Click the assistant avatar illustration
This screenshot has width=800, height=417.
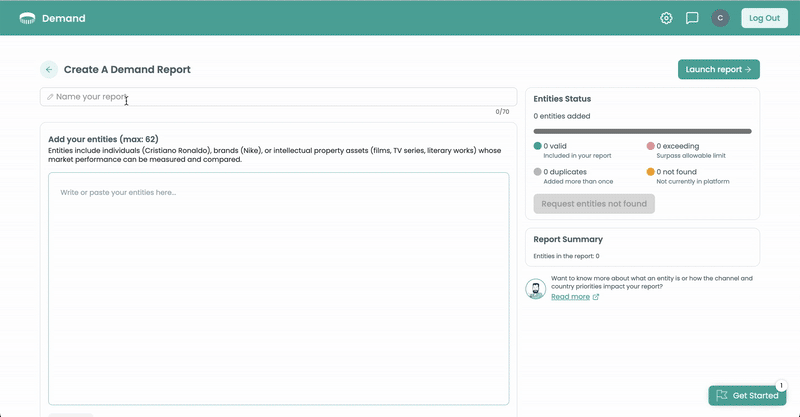click(536, 289)
